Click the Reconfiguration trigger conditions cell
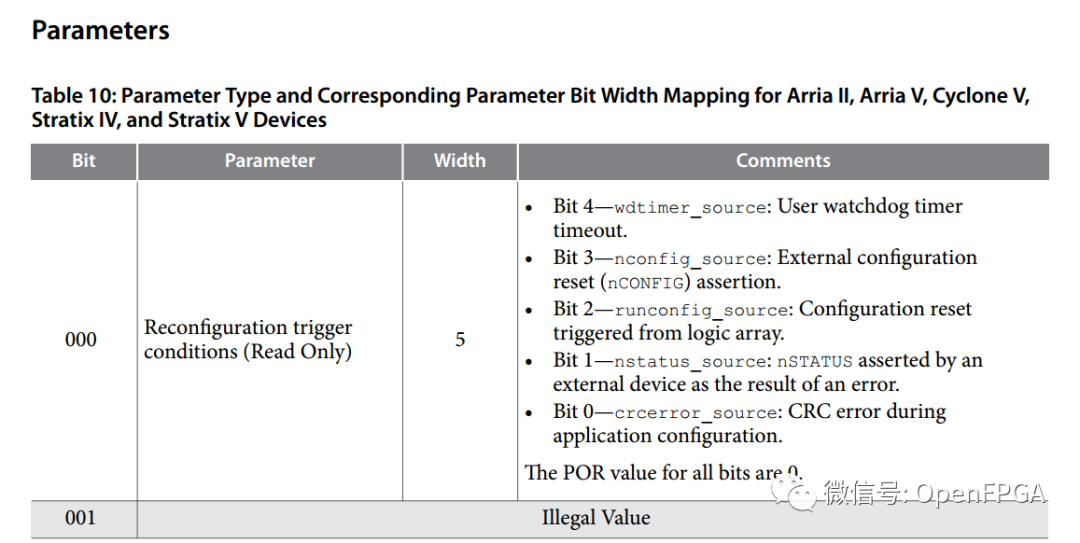This screenshot has height=543, width=1080. pyautogui.click(x=248, y=340)
